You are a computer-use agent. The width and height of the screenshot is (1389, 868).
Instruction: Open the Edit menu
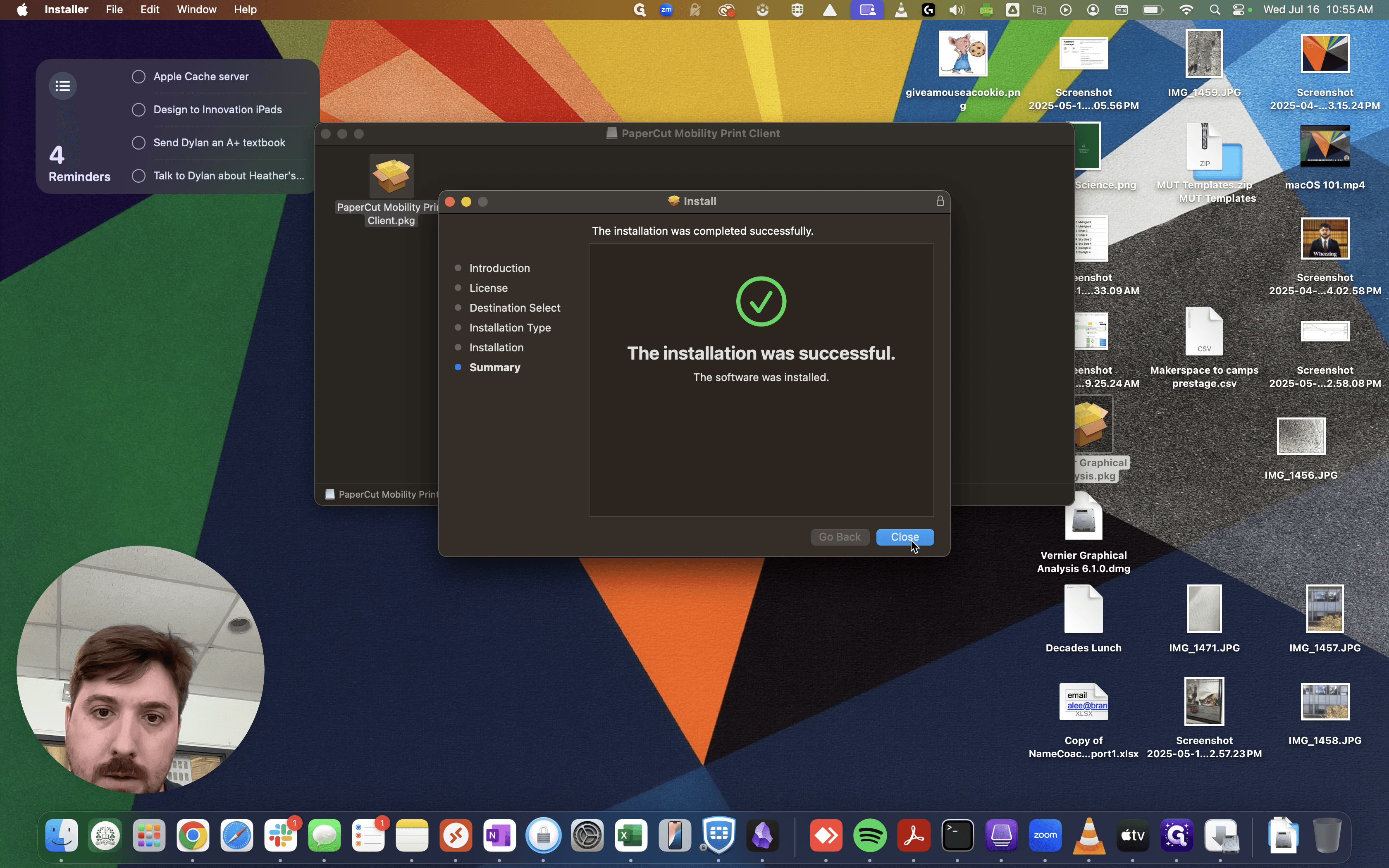[x=150, y=10]
